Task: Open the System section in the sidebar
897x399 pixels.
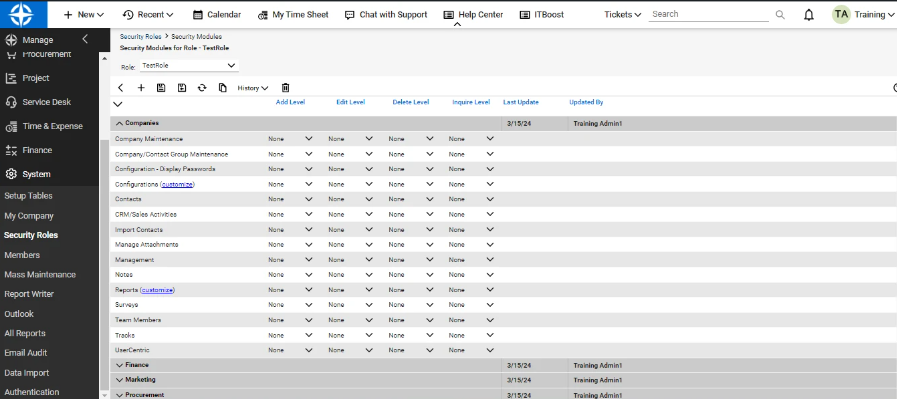Action: (x=36, y=174)
